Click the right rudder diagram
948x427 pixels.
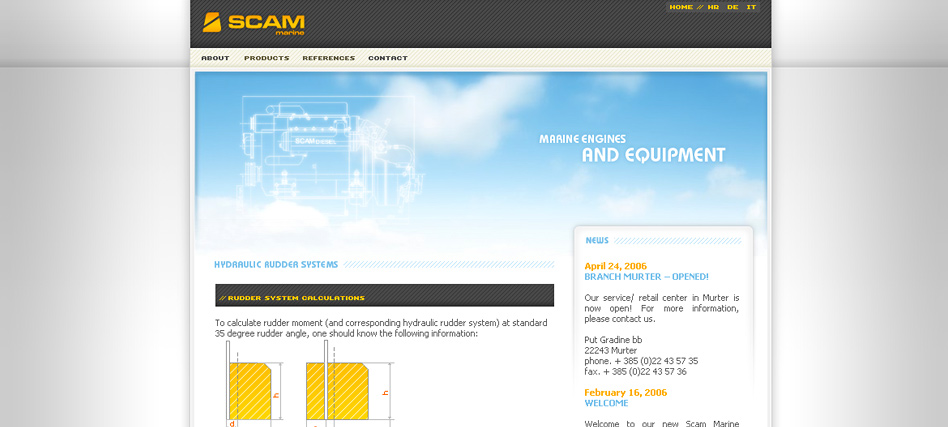coord(349,384)
